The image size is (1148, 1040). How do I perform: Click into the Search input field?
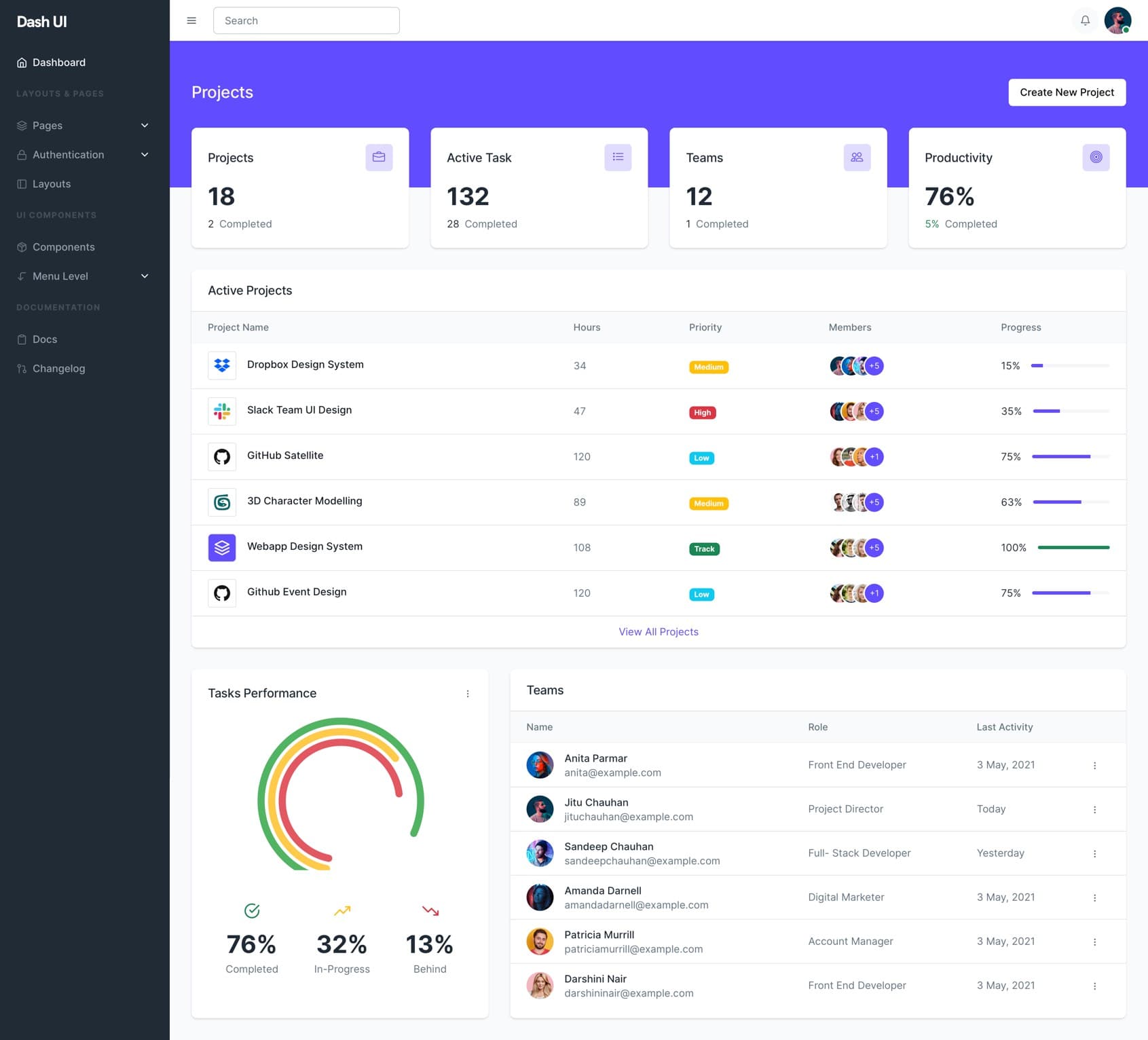(x=306, y=20)
